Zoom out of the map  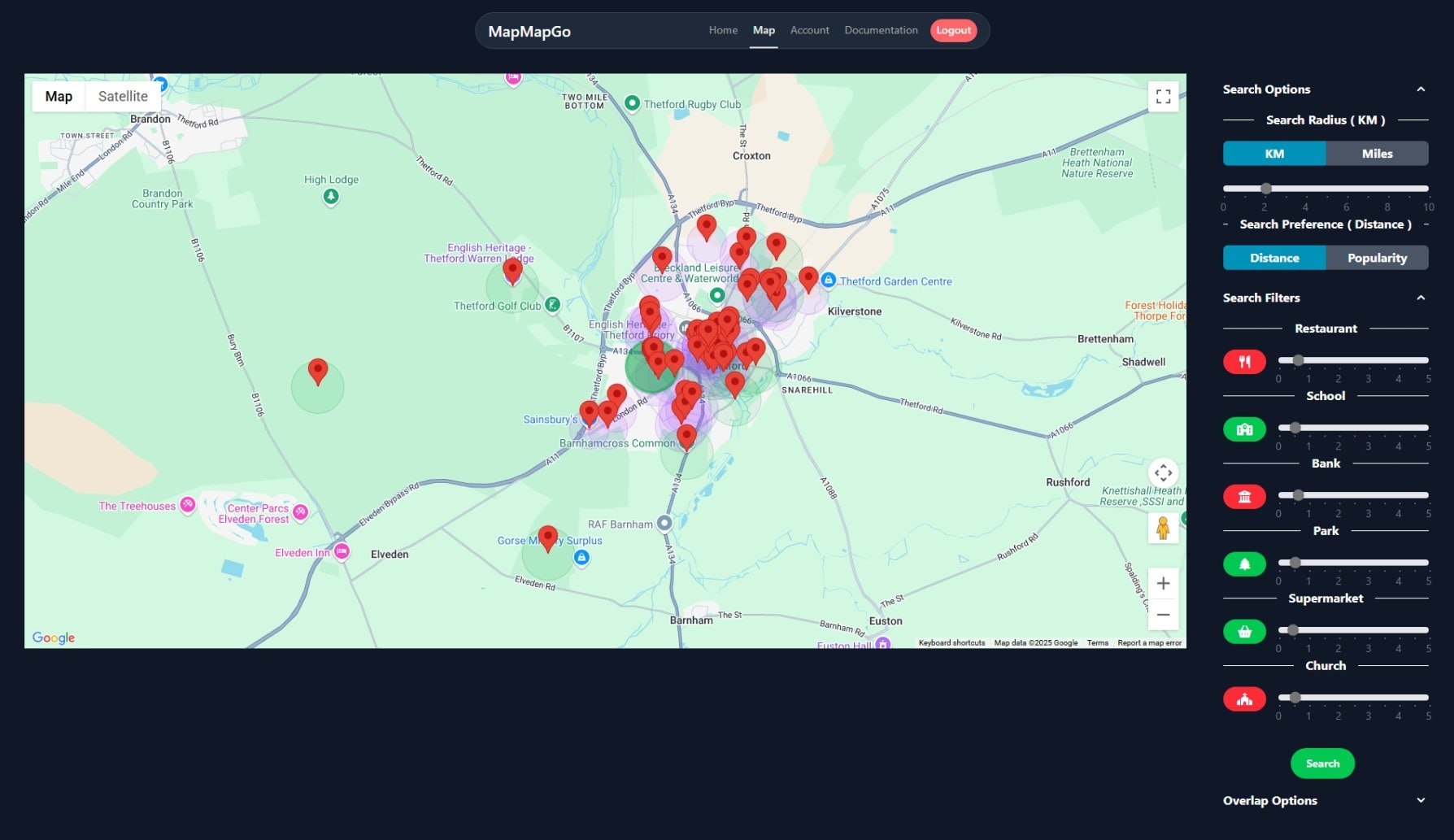(x=1163, y=615)
